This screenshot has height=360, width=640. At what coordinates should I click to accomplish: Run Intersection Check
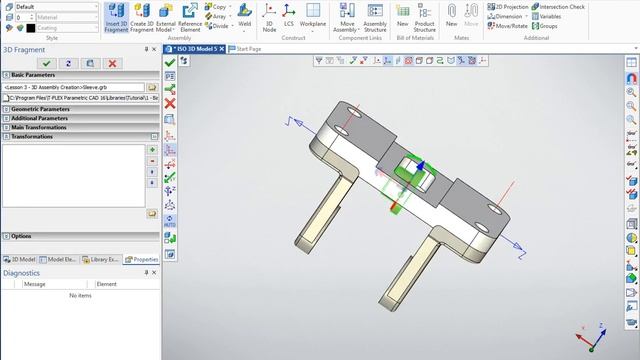(x=558, y=7)
